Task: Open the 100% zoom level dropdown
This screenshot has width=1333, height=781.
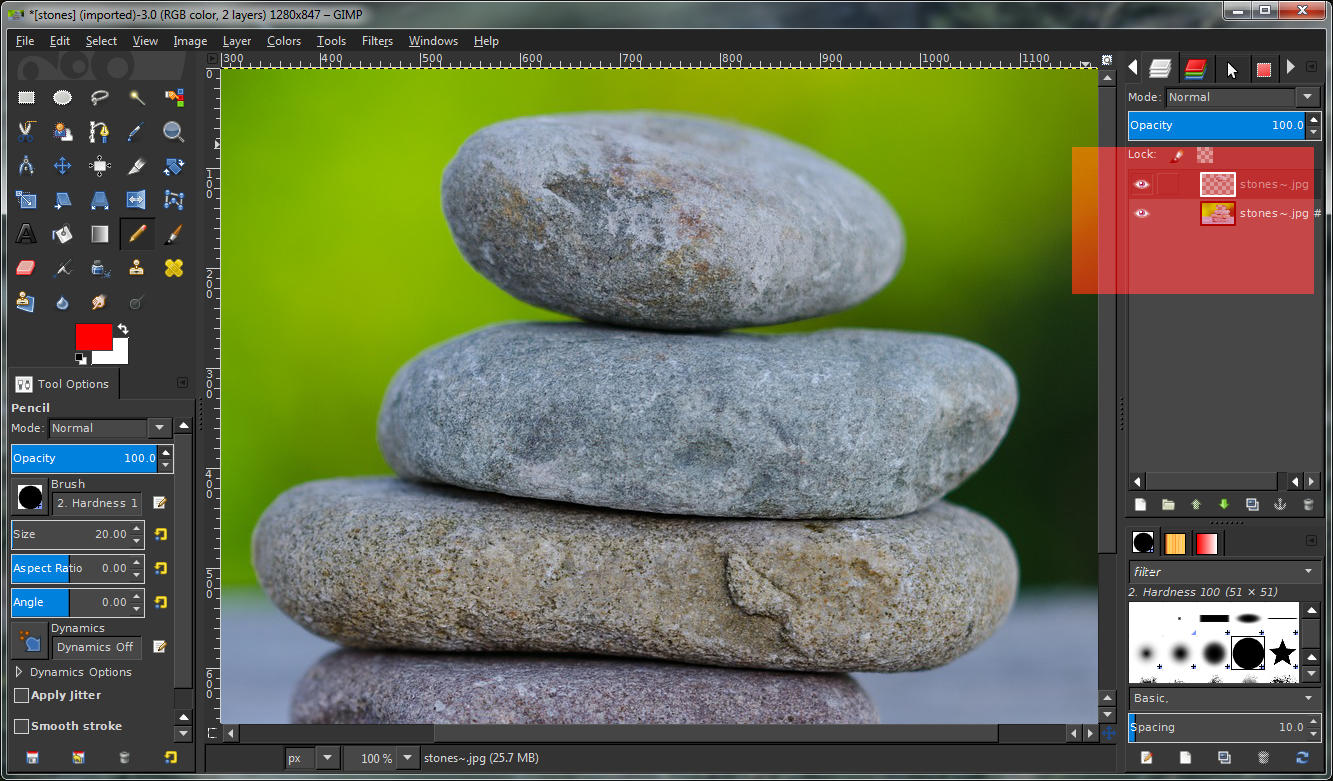Action: (x=380, y=758)
